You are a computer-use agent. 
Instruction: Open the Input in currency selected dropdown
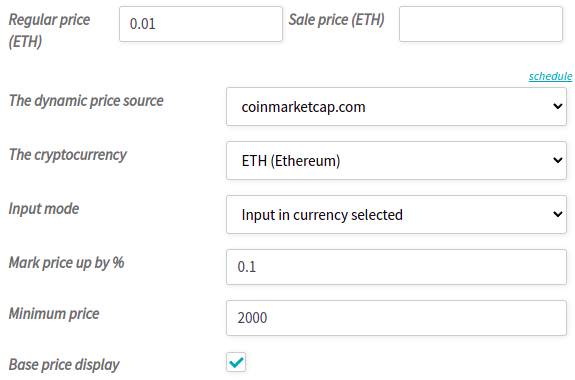396,215
